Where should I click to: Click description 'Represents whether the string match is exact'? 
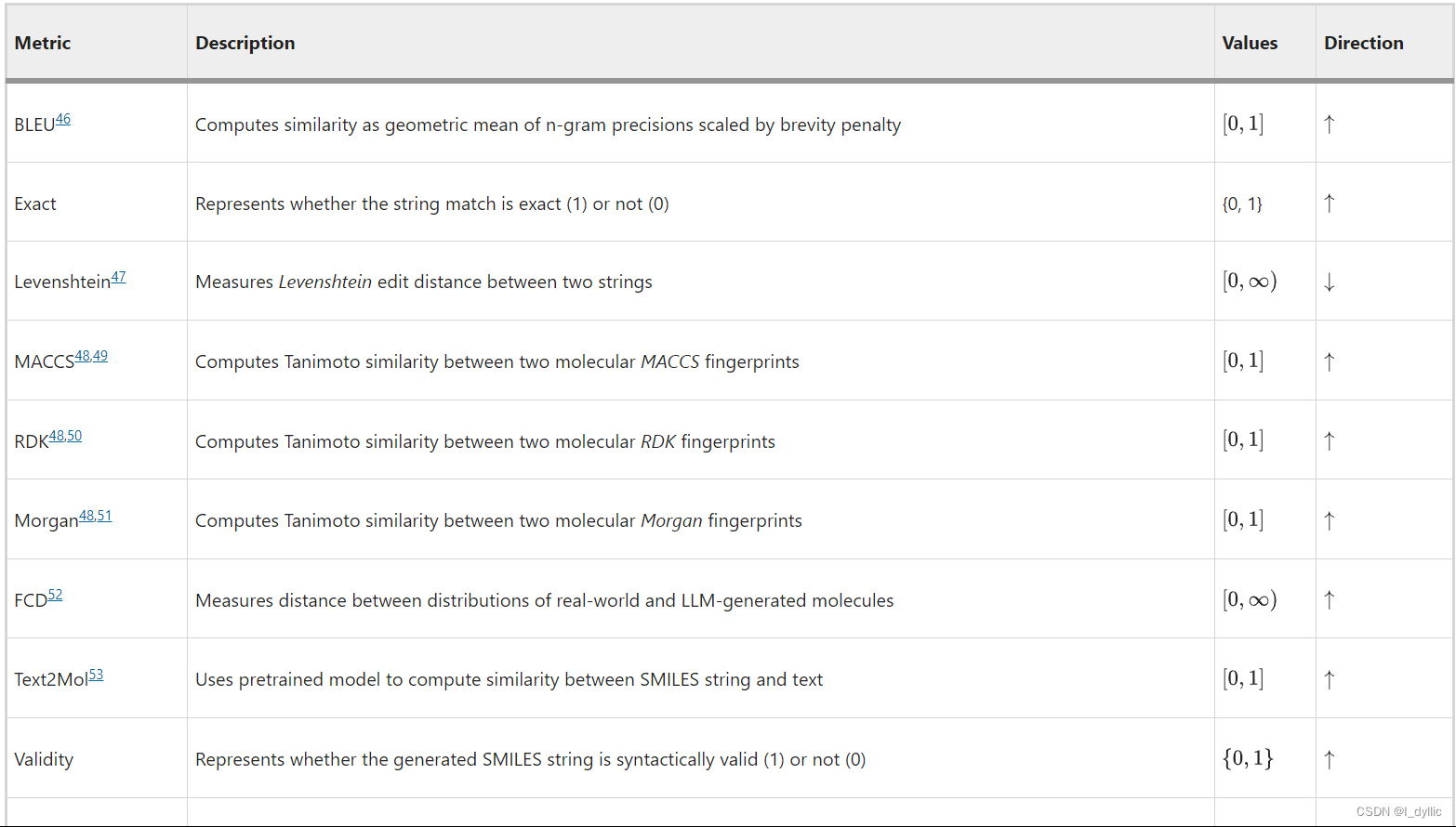click(431, 203)
